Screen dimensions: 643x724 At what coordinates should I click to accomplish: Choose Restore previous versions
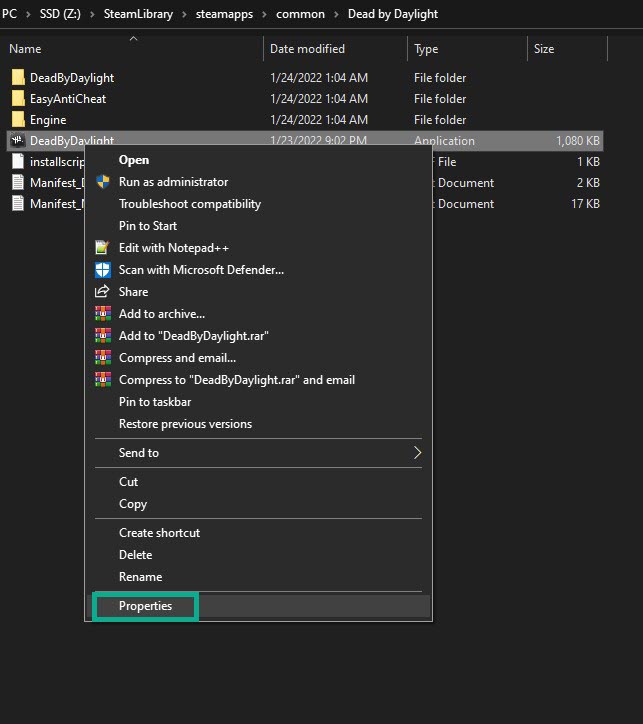(x=185, y=424)
